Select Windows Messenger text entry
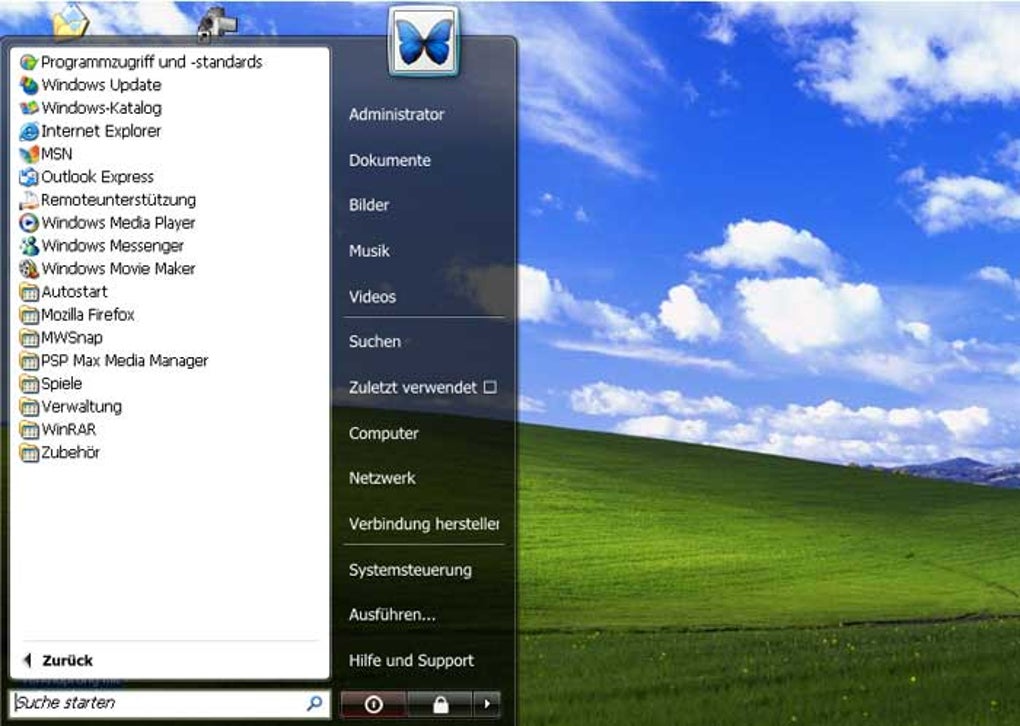1020x726 pixels. (x=113, y=246)
